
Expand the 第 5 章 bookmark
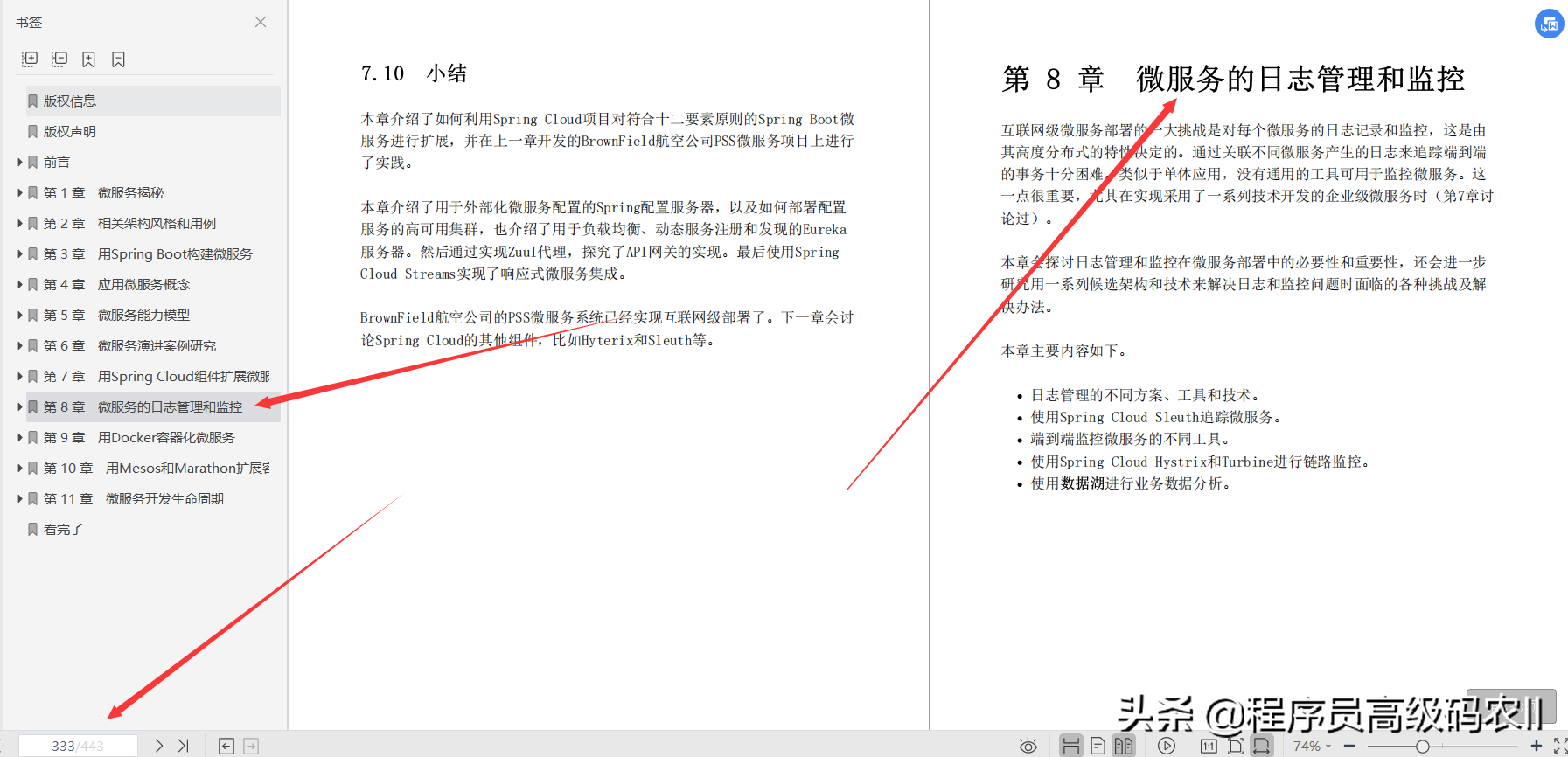pos(20,315)
